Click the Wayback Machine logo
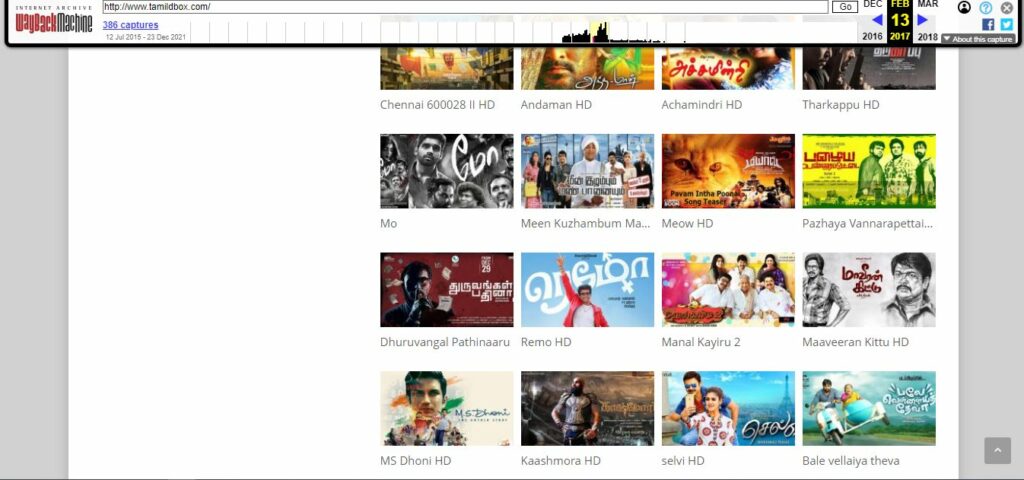This screenshot has width=1024, height=480. click(x=54, y=21)
